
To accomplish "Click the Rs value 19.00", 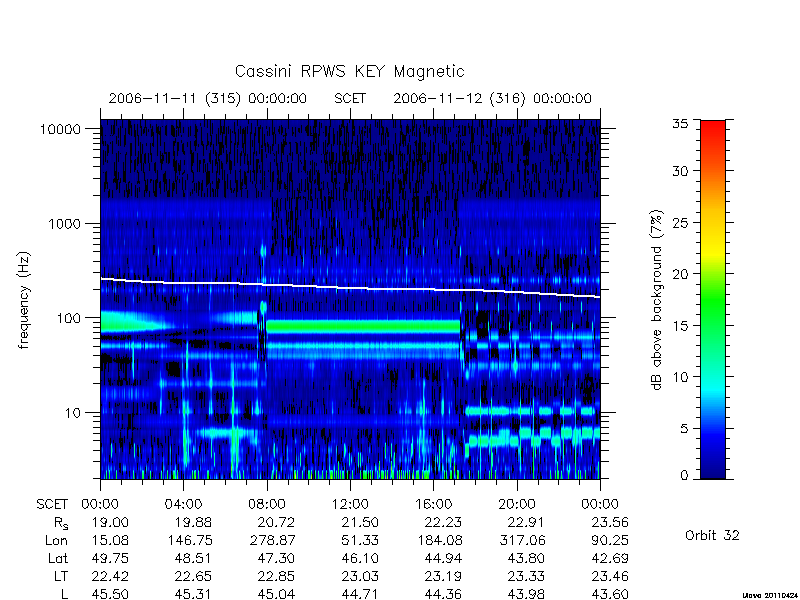I will click(110, 523).
